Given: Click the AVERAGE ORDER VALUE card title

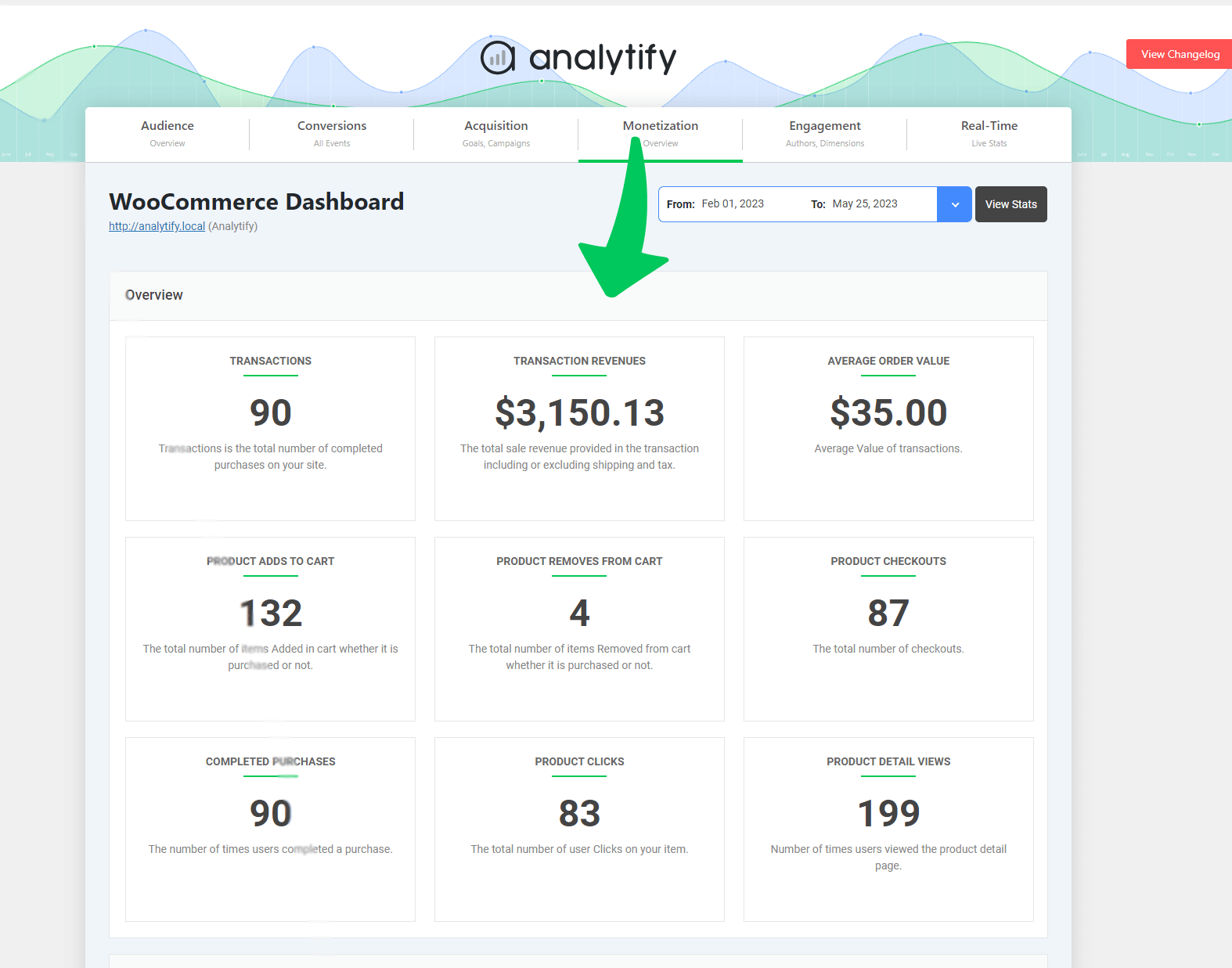Looking at the screenshot, I should pos(888,361).
